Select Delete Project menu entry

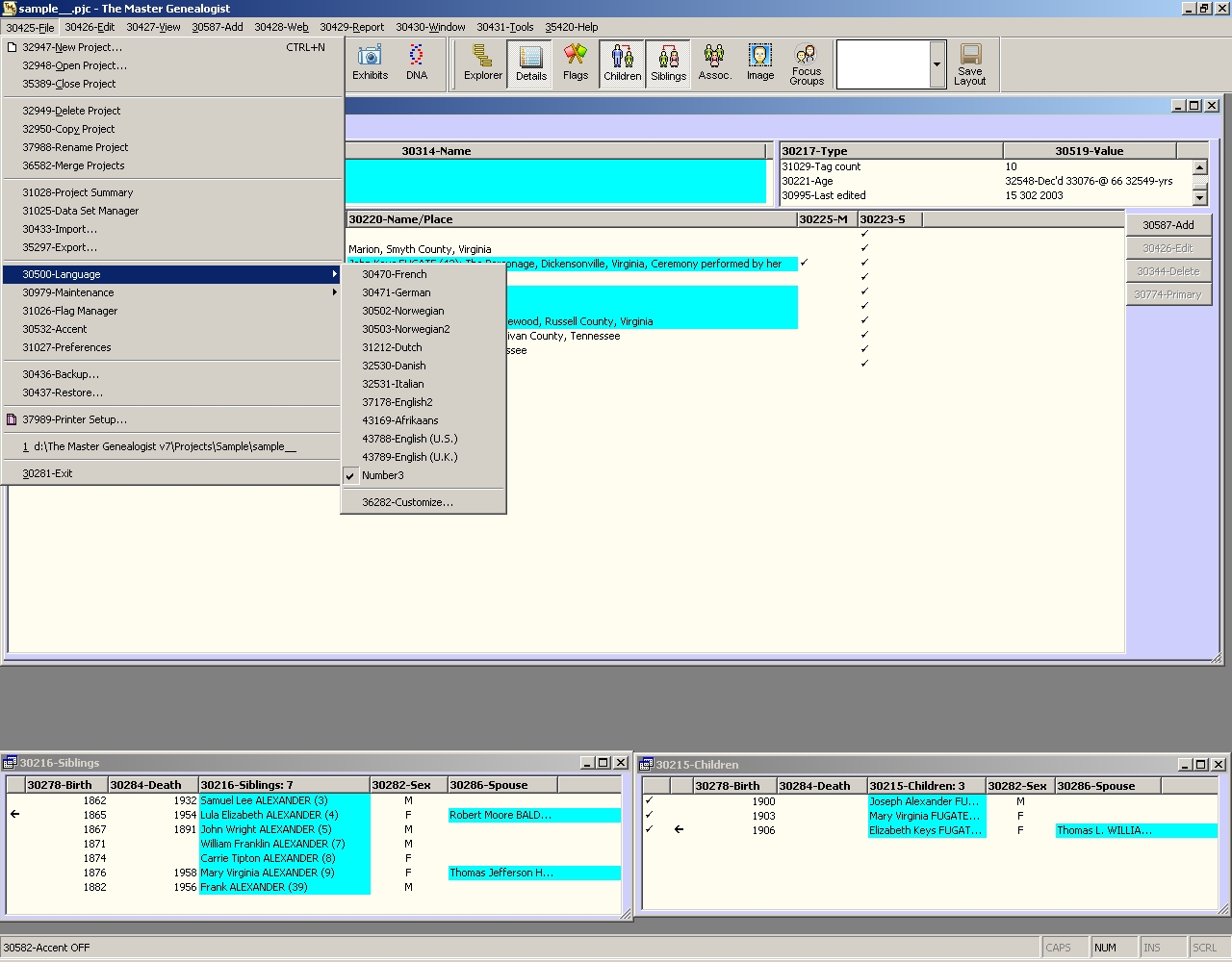[x=172, y=111]
